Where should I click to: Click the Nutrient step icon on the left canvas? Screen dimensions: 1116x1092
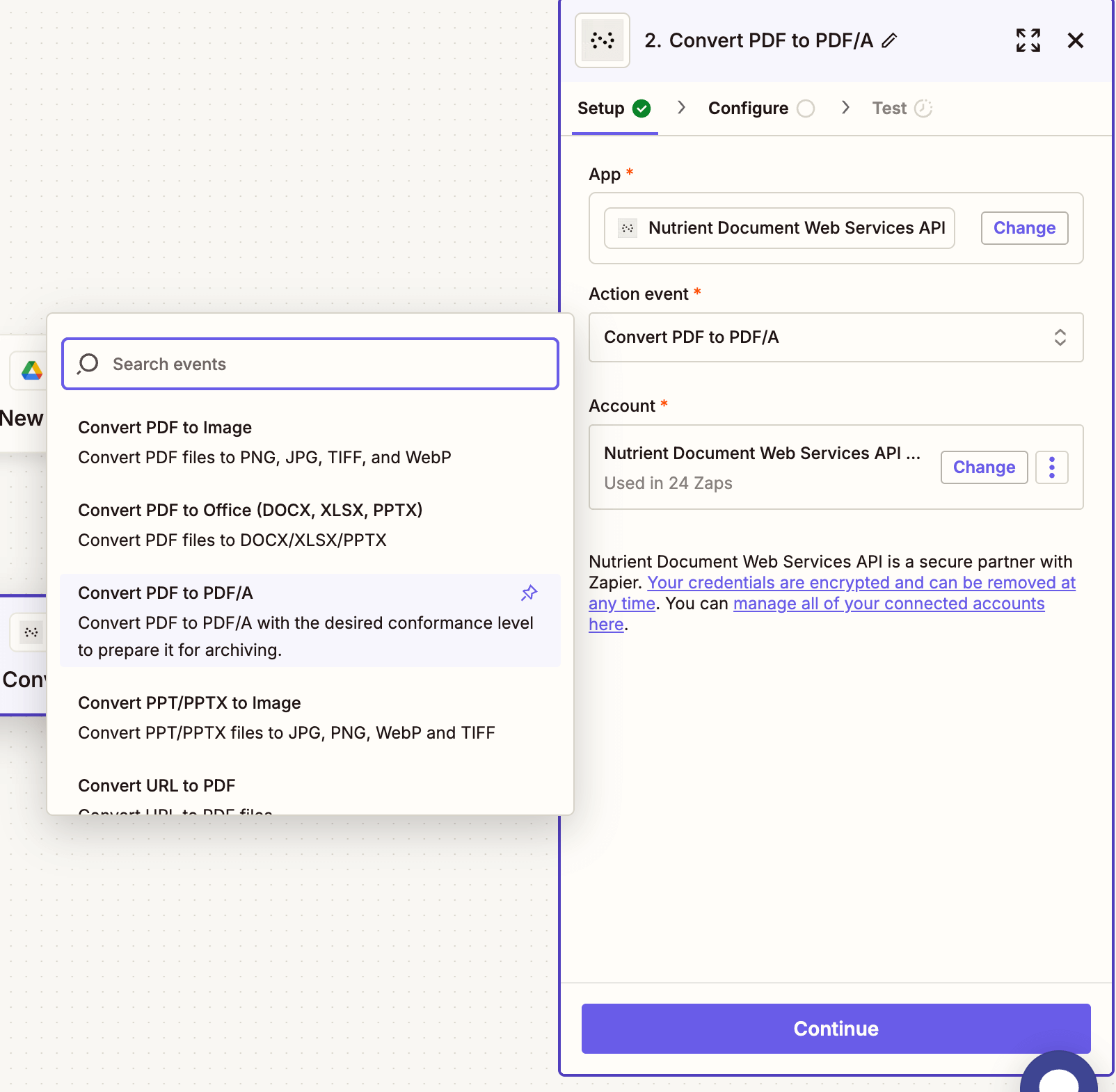tap(29, 632)
